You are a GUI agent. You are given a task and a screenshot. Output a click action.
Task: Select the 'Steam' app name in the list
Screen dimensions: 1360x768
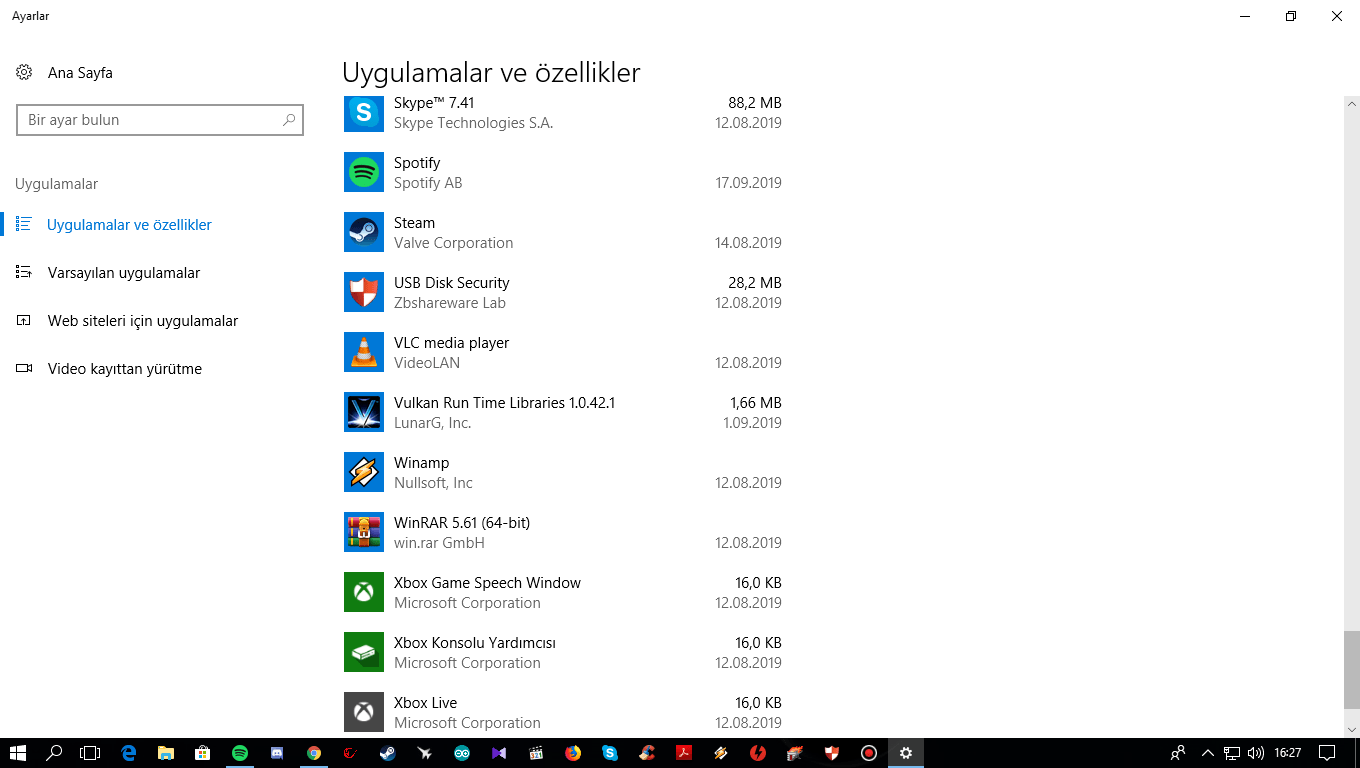(x=414, y=223)
